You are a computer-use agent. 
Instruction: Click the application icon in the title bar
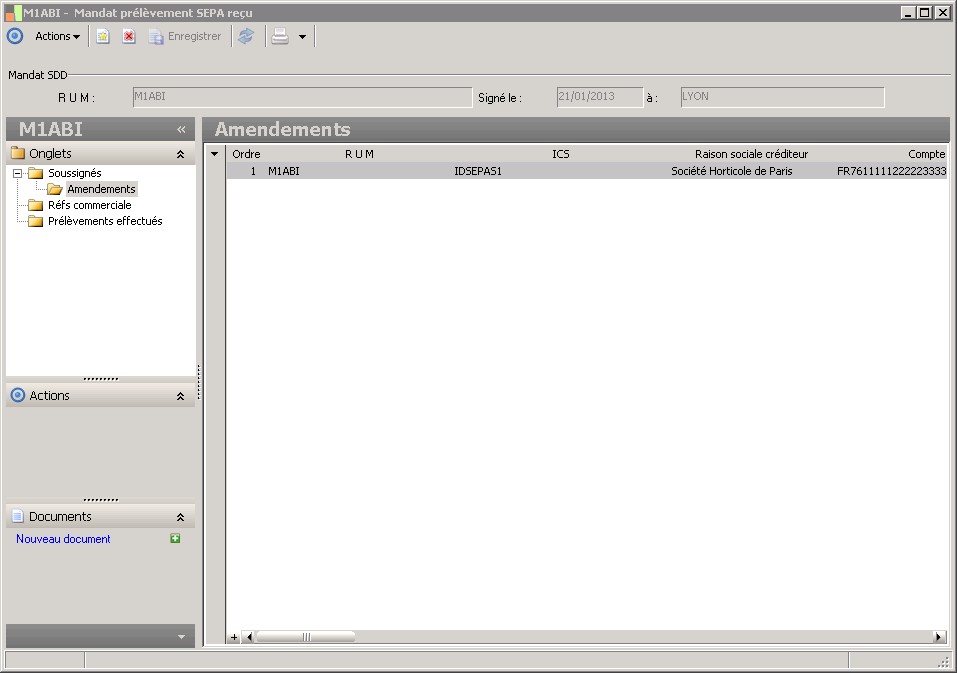(x=13, y=13)
